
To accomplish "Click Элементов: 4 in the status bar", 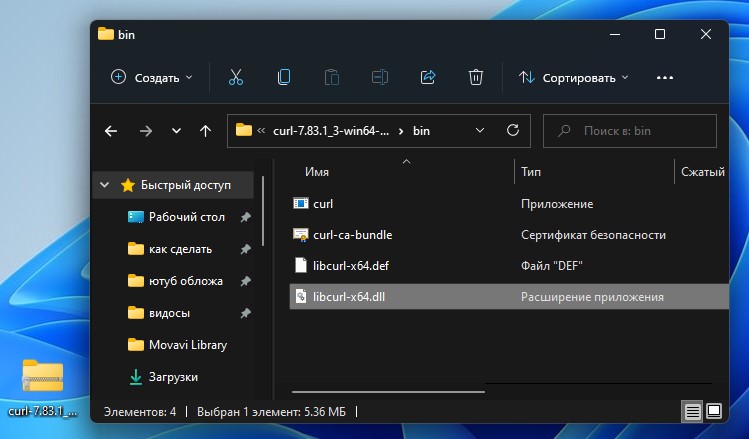I will (x=140, y=411).
